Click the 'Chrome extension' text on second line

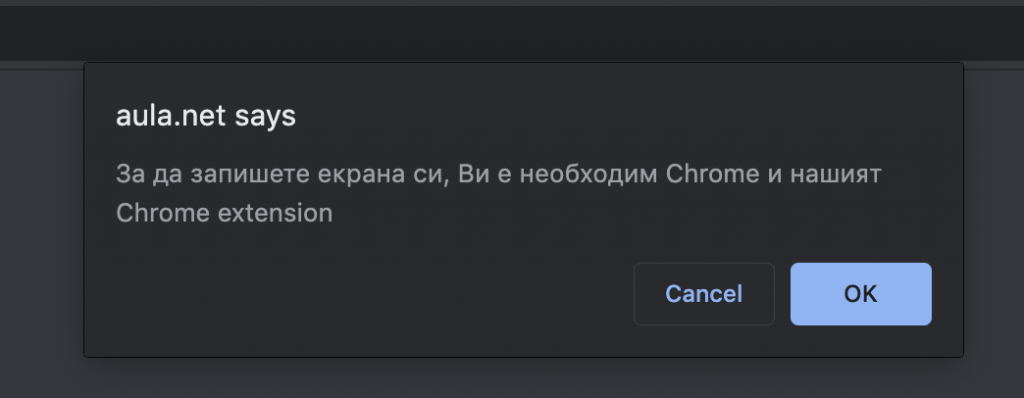coord(224,213)
